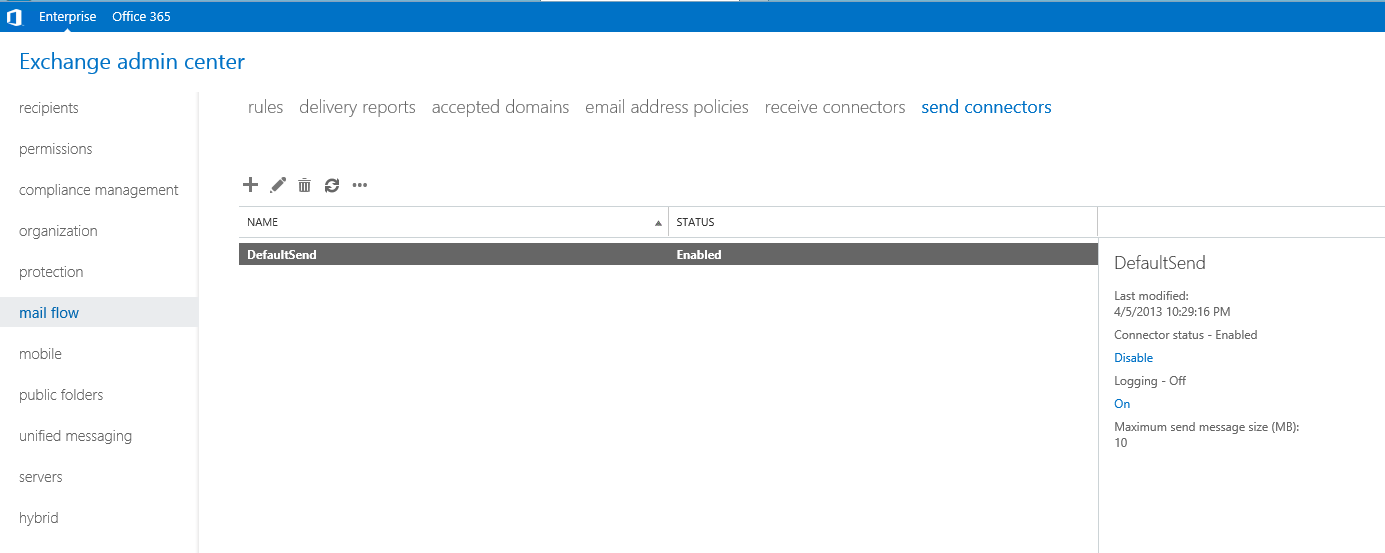The height and width of the screenshot is (553, 1385).
Task: Open the servers section in sidebar
Action: 41,477
